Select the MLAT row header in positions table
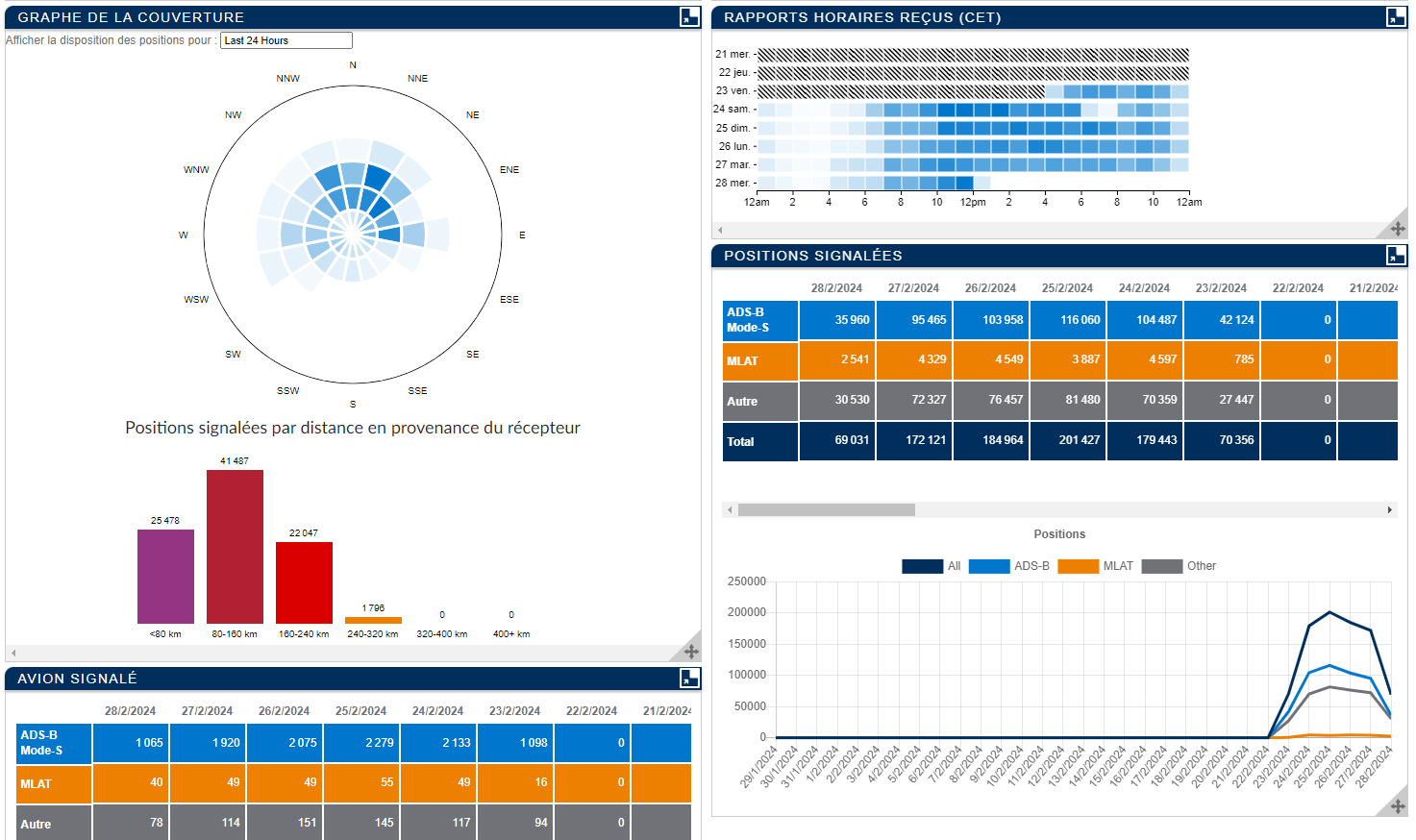This screenshot has width=1416, height=840. [x=759, y=361]
